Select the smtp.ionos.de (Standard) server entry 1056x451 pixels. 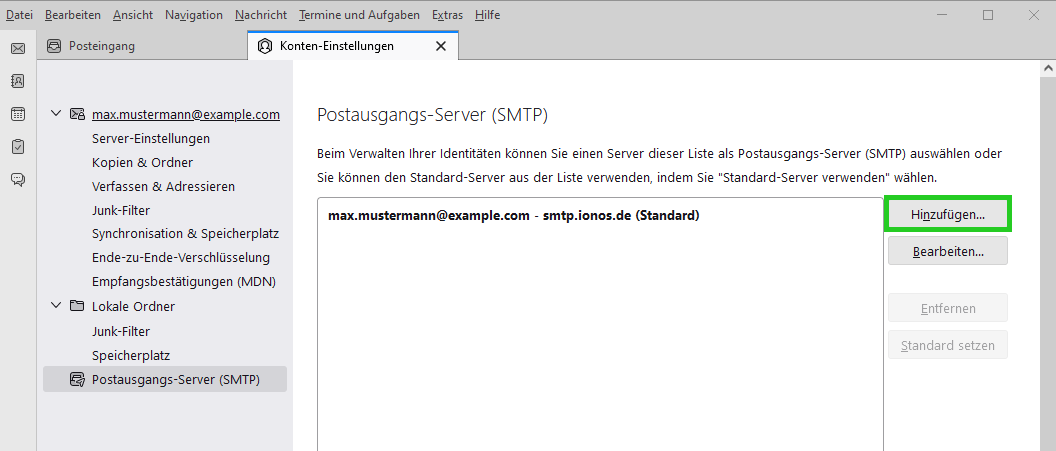pos(513,216)
